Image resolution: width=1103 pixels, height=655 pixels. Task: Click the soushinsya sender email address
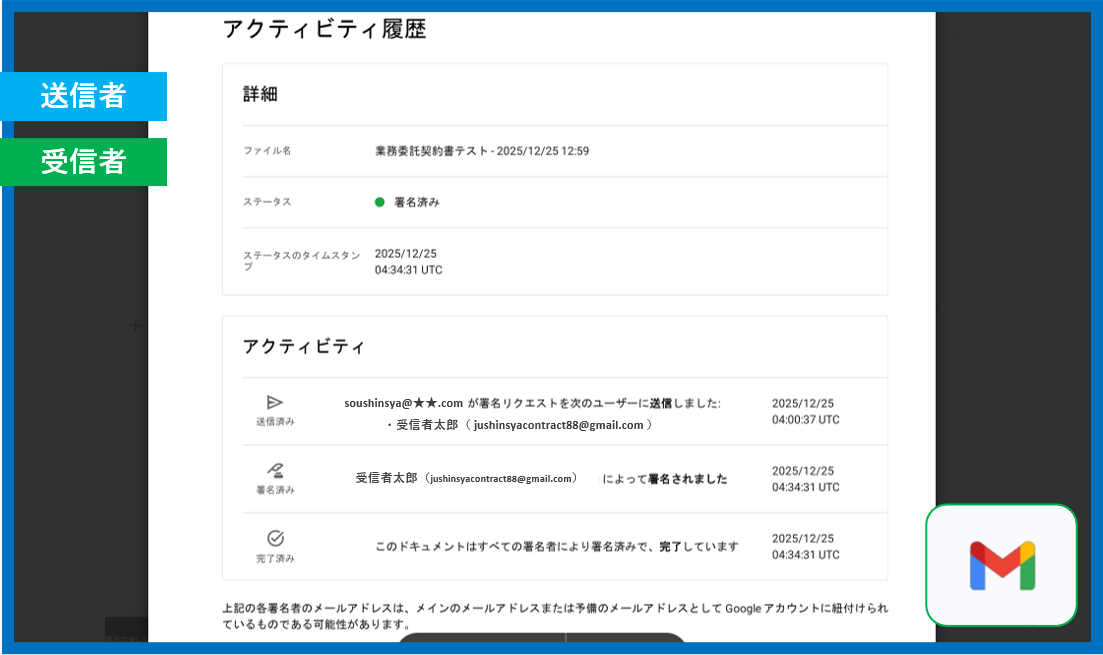point(403,403)
